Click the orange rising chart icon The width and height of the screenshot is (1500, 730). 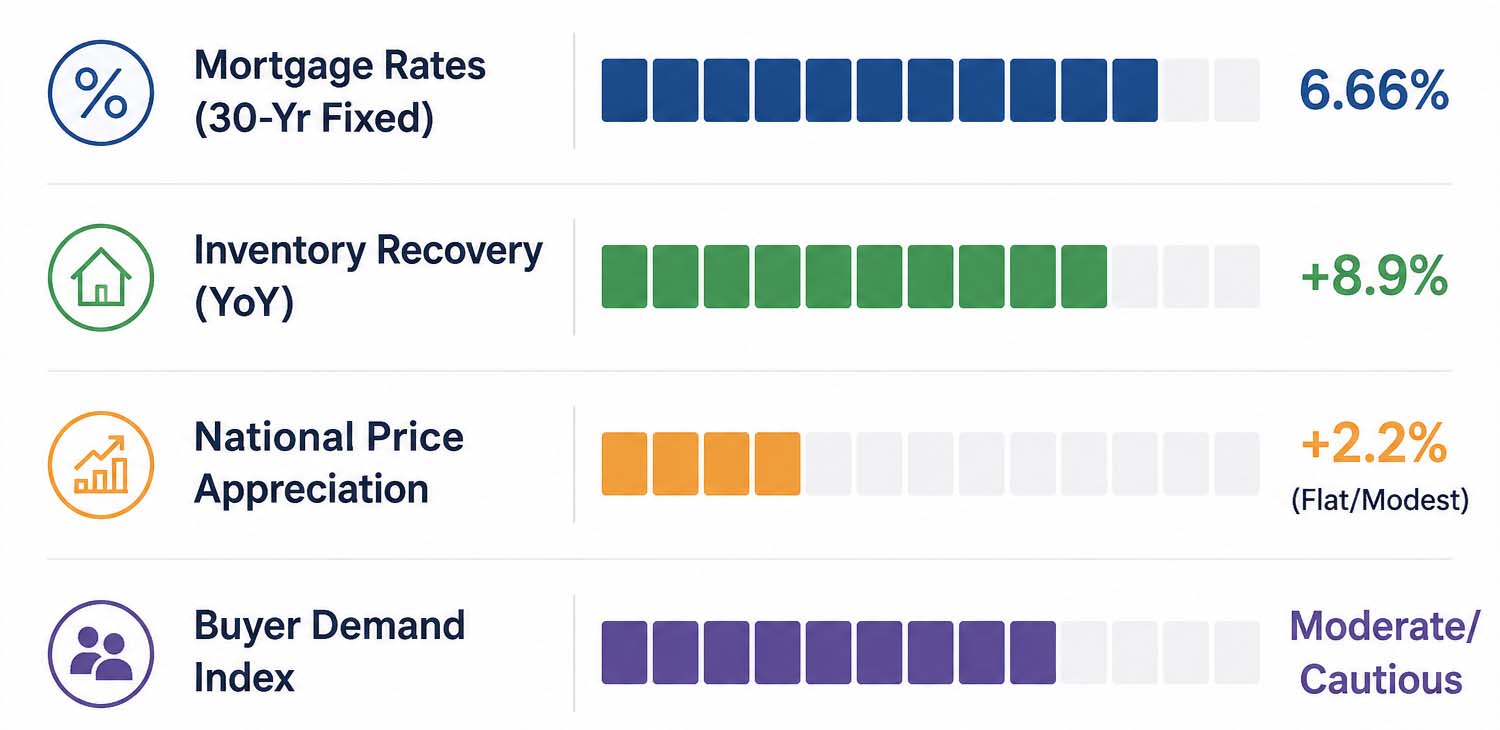[101, 465]
